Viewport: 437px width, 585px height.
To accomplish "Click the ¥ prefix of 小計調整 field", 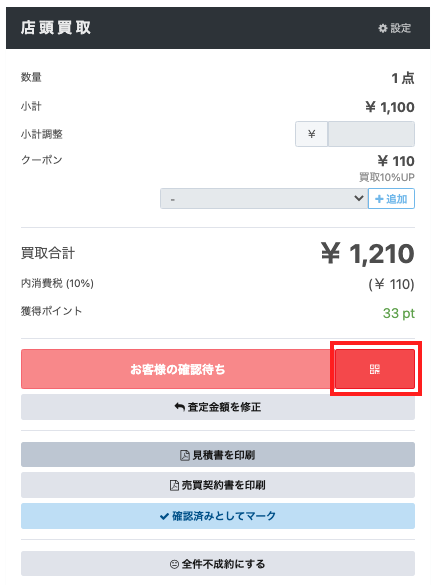I will pos(312,134).
